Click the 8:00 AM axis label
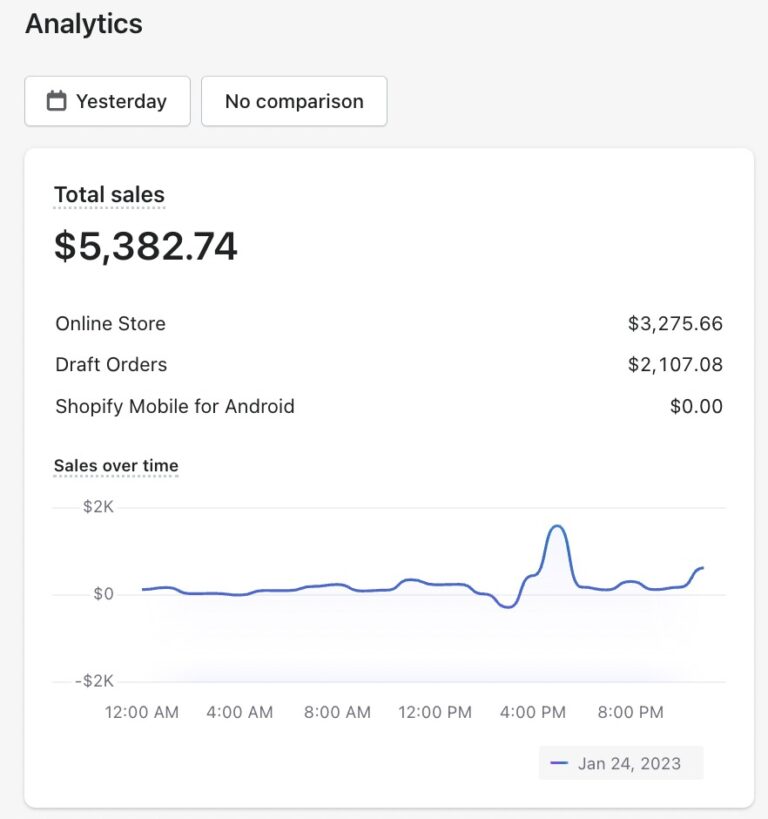Image resolution: width=768 pixels, height=819 pixels. 337,712
